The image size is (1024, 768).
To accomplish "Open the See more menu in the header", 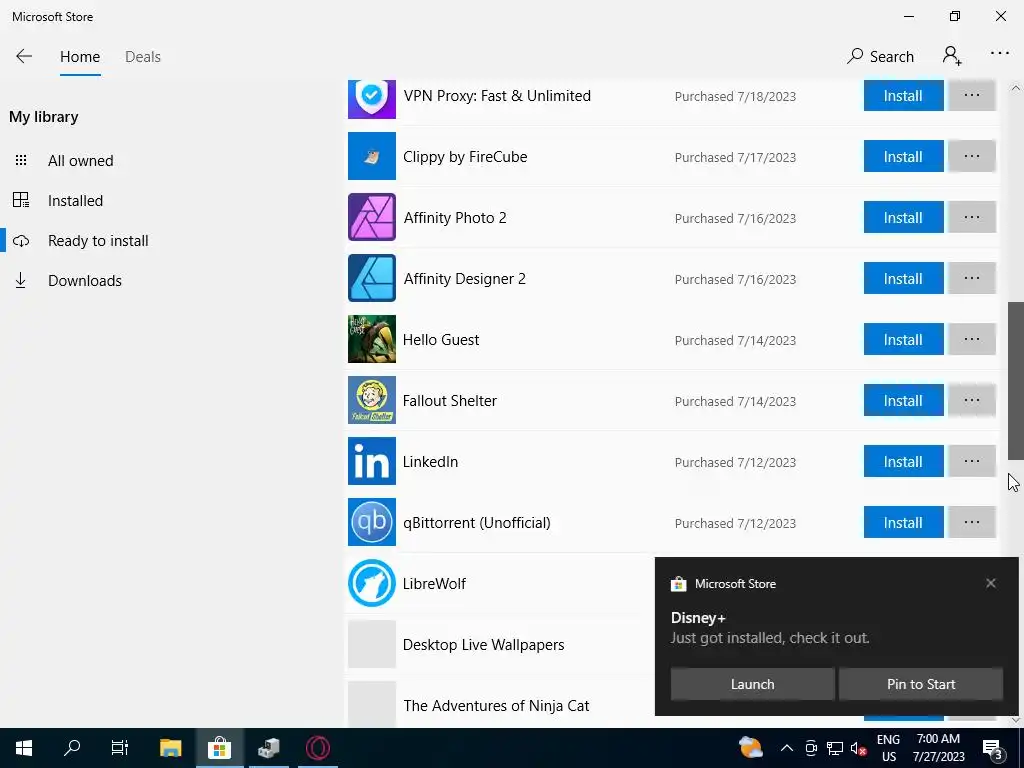I will pyautogui.click(x=1000, y=54).
